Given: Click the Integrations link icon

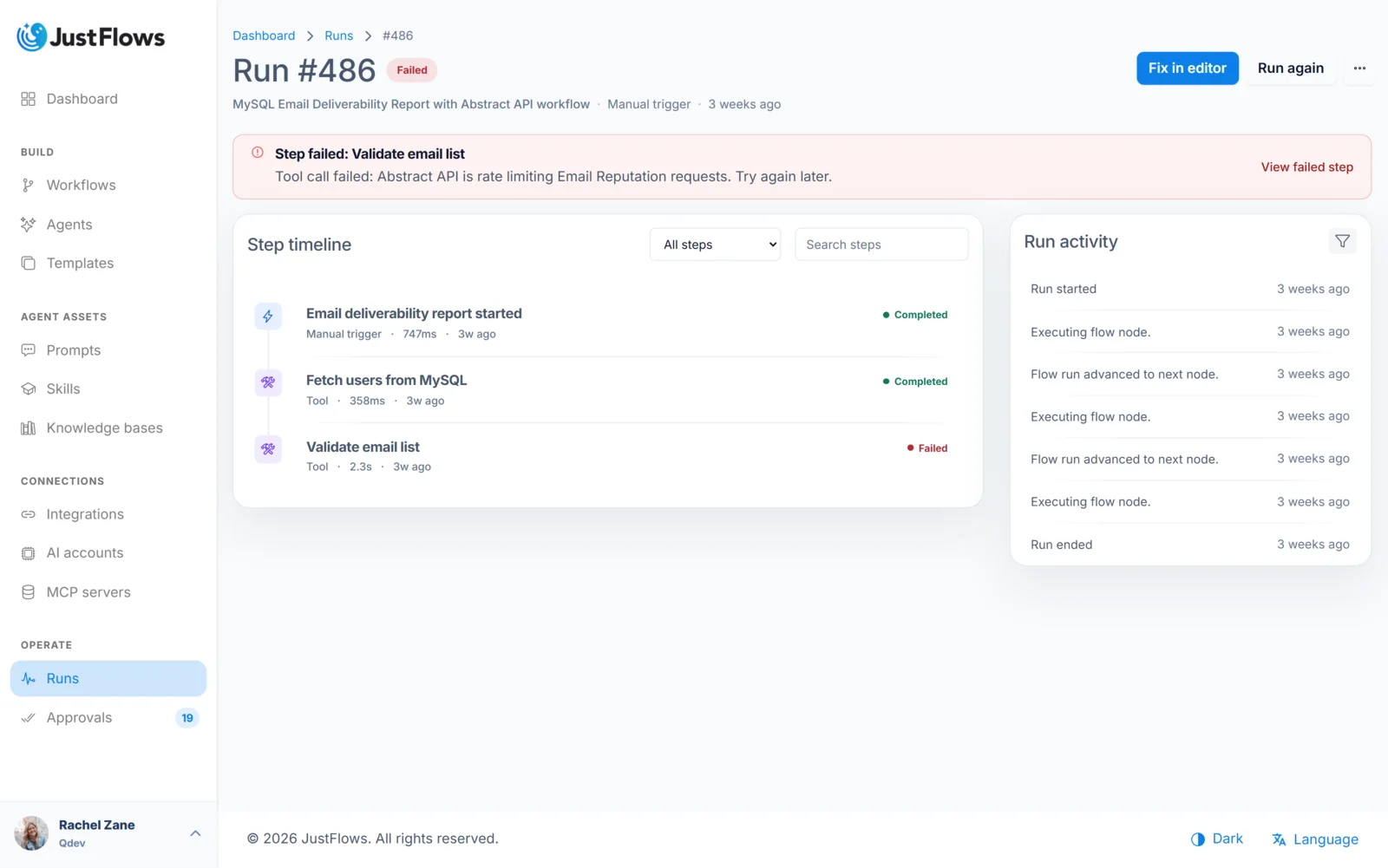Looking at the screenshot, I should [29, 514].
